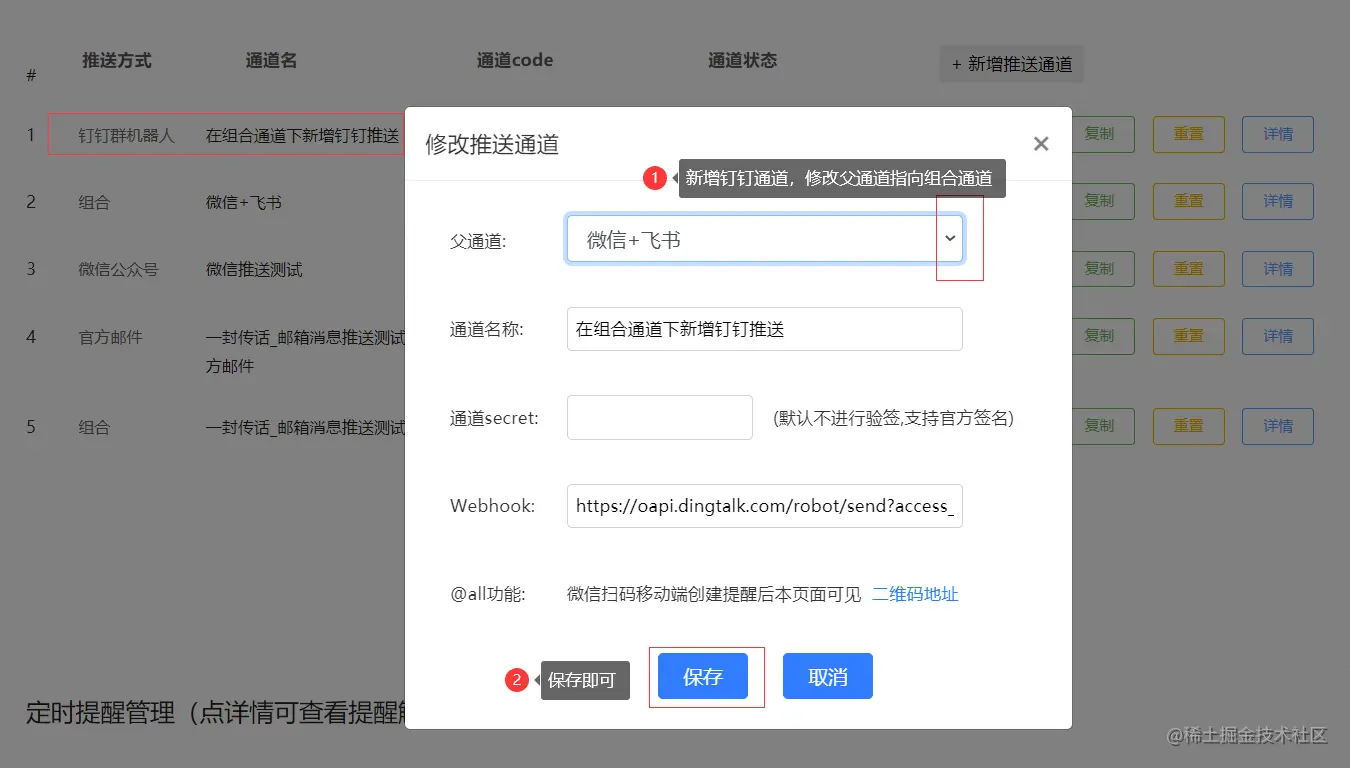Click inside the 通道secret input field

tap(659, 418)
